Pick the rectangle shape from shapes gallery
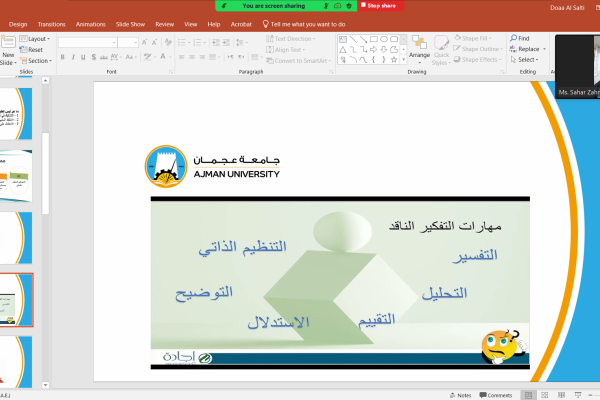Viewport: 600px width, 400px height. (x=374, y=39)
